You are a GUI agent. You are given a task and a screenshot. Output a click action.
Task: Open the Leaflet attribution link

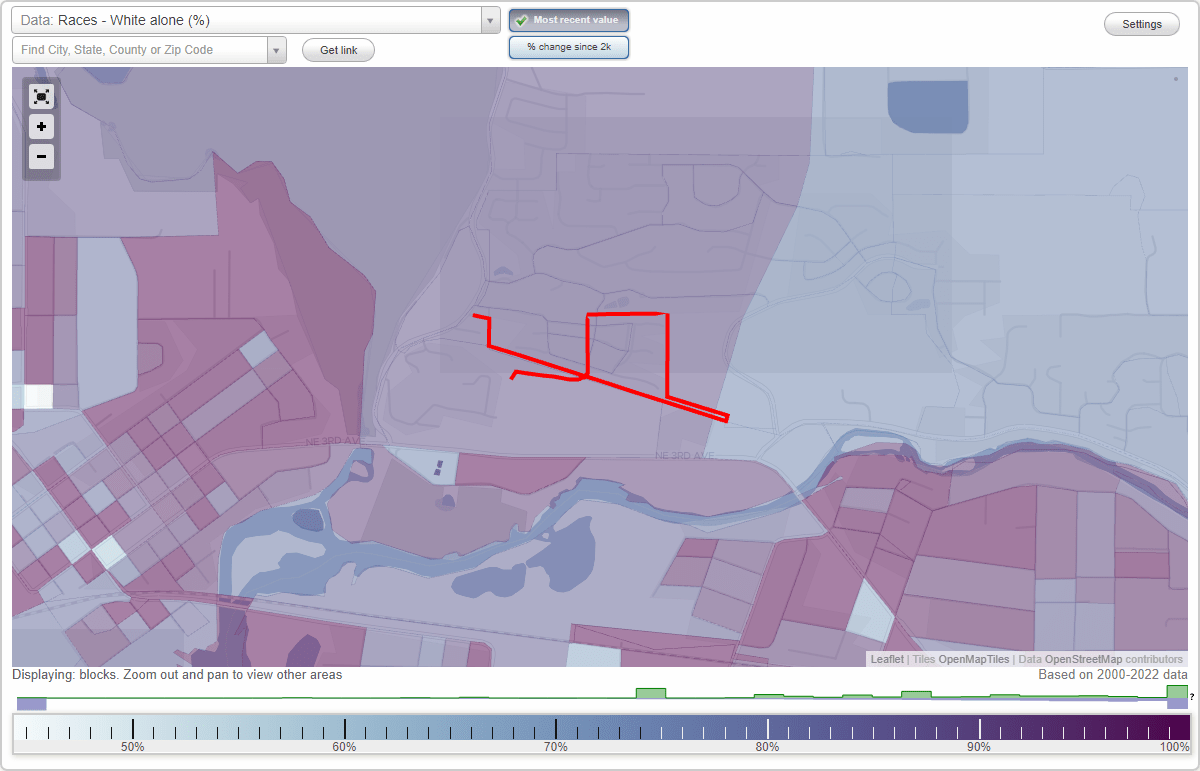click(x=887, y=659)
